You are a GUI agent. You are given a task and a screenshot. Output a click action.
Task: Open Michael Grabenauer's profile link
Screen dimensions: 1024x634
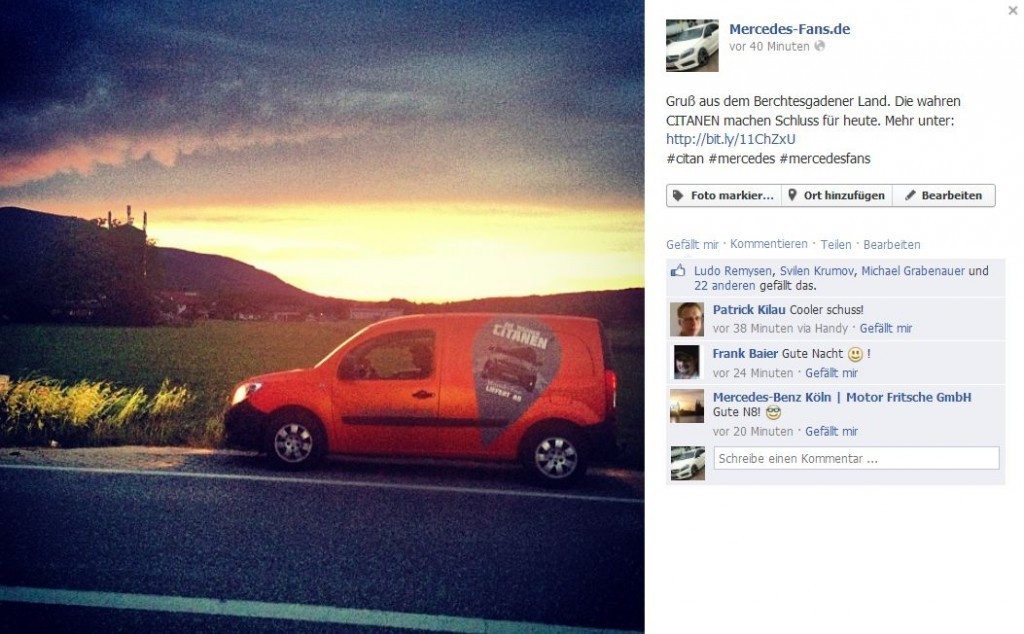[x=913, y=270]
